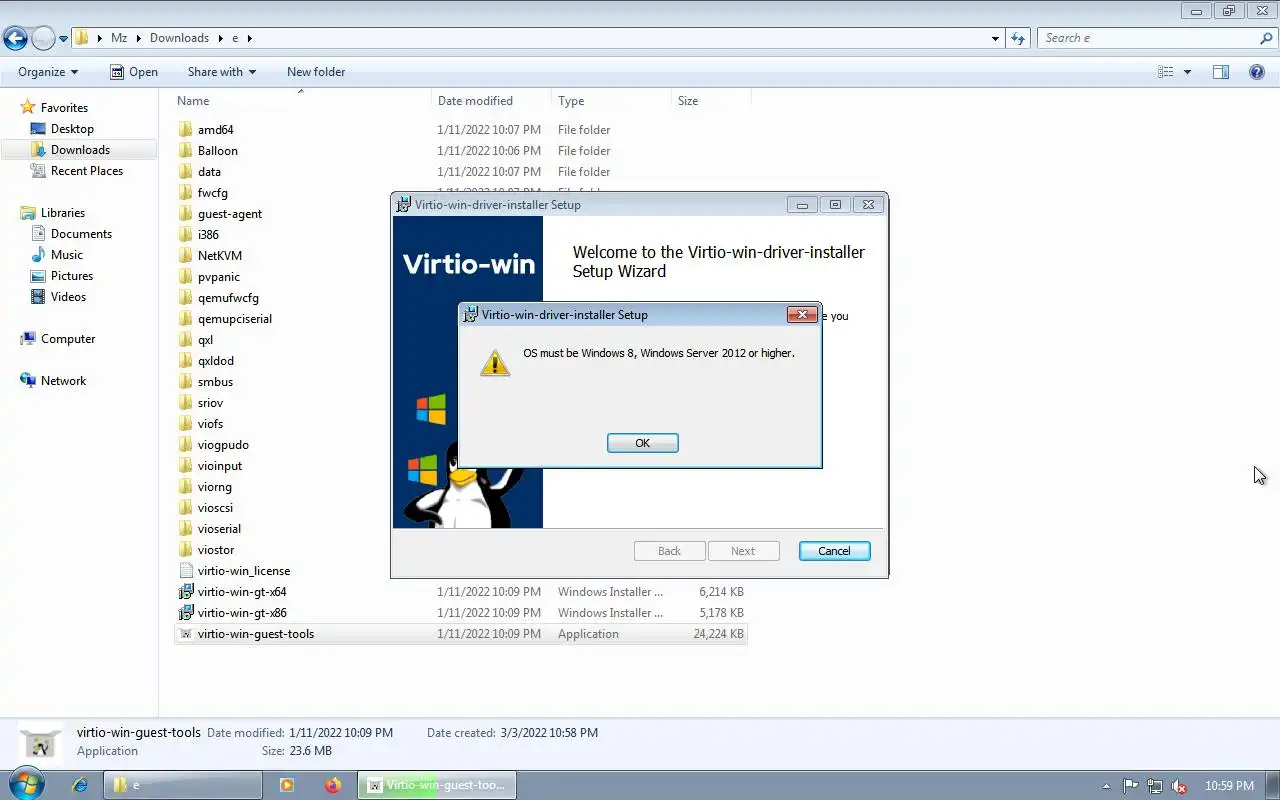
Task: Select Computer in navigation pane
Action: [x=68, y=339]
